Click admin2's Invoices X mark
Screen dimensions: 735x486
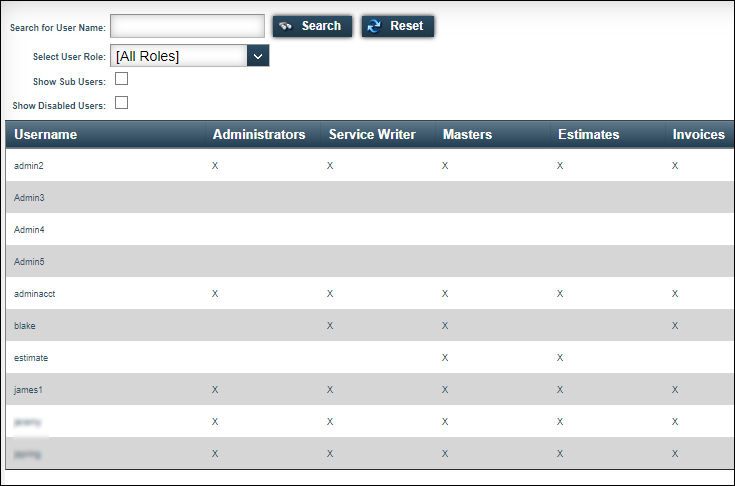coord(675,165)
